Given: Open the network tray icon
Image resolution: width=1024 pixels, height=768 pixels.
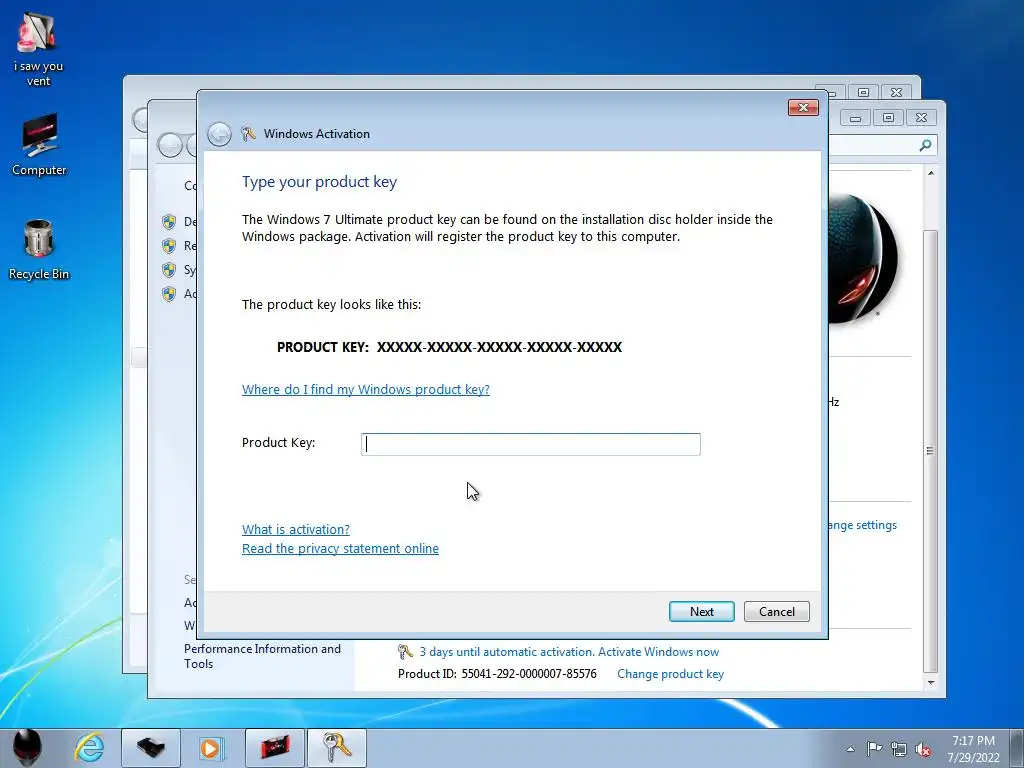Looking at the screenshot, I should tap(899, 749).
